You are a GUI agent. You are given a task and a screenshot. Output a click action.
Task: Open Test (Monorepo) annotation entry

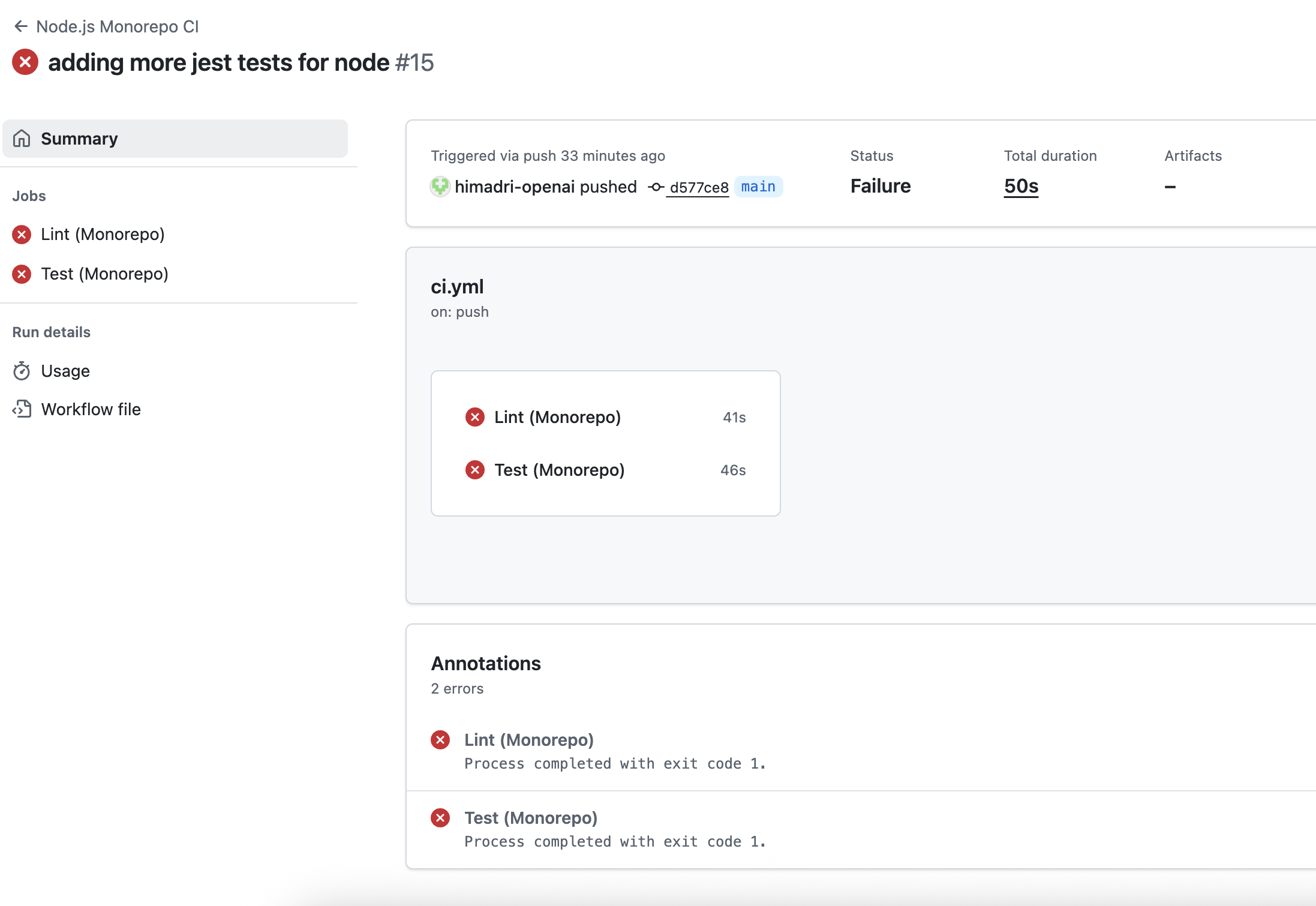click(531, 818)
